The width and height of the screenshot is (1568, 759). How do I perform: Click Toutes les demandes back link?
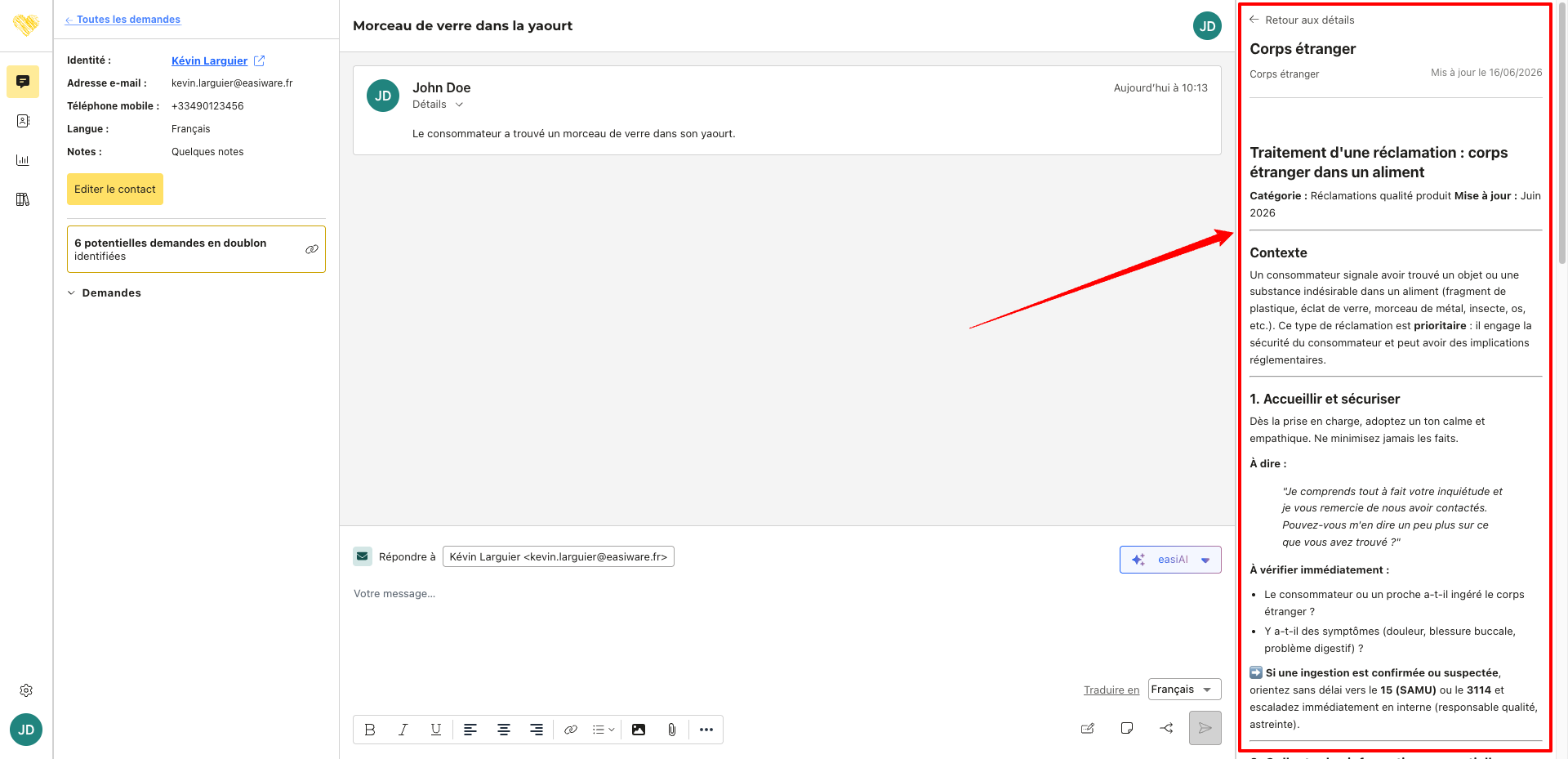point(122,20)
